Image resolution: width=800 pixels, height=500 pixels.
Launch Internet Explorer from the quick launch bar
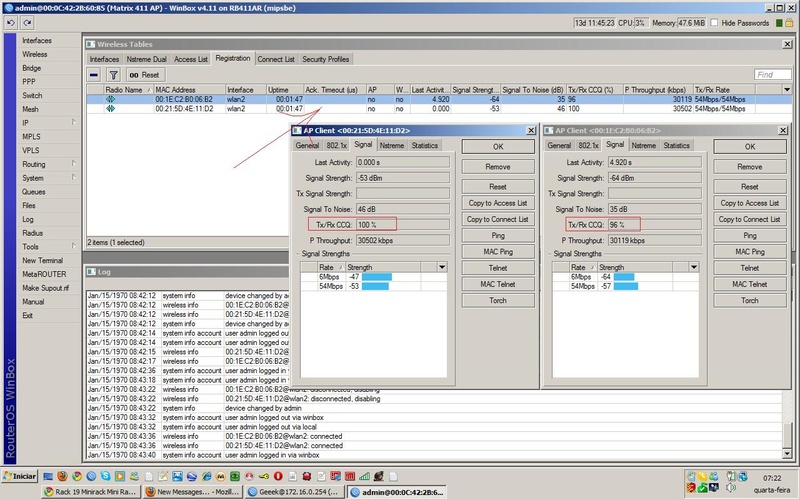coord(206,477)
